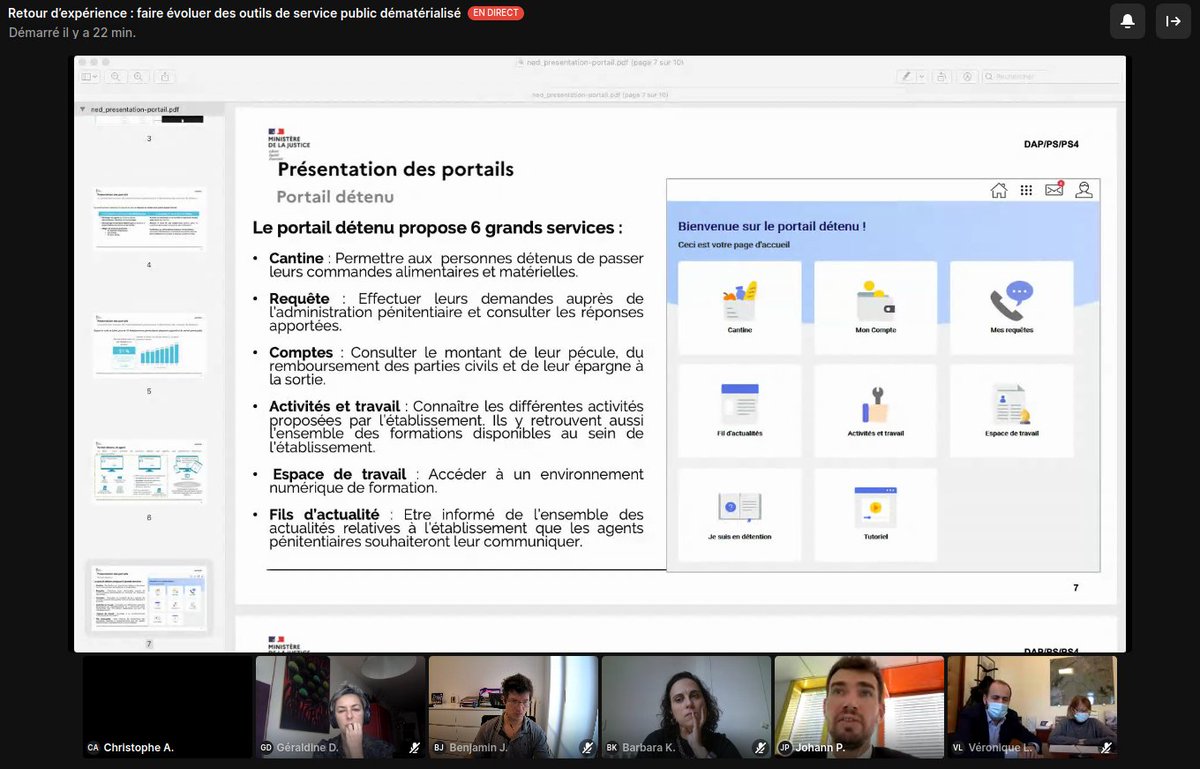Open sidebar view menu in Preview toolbar

tap(90, 76)
